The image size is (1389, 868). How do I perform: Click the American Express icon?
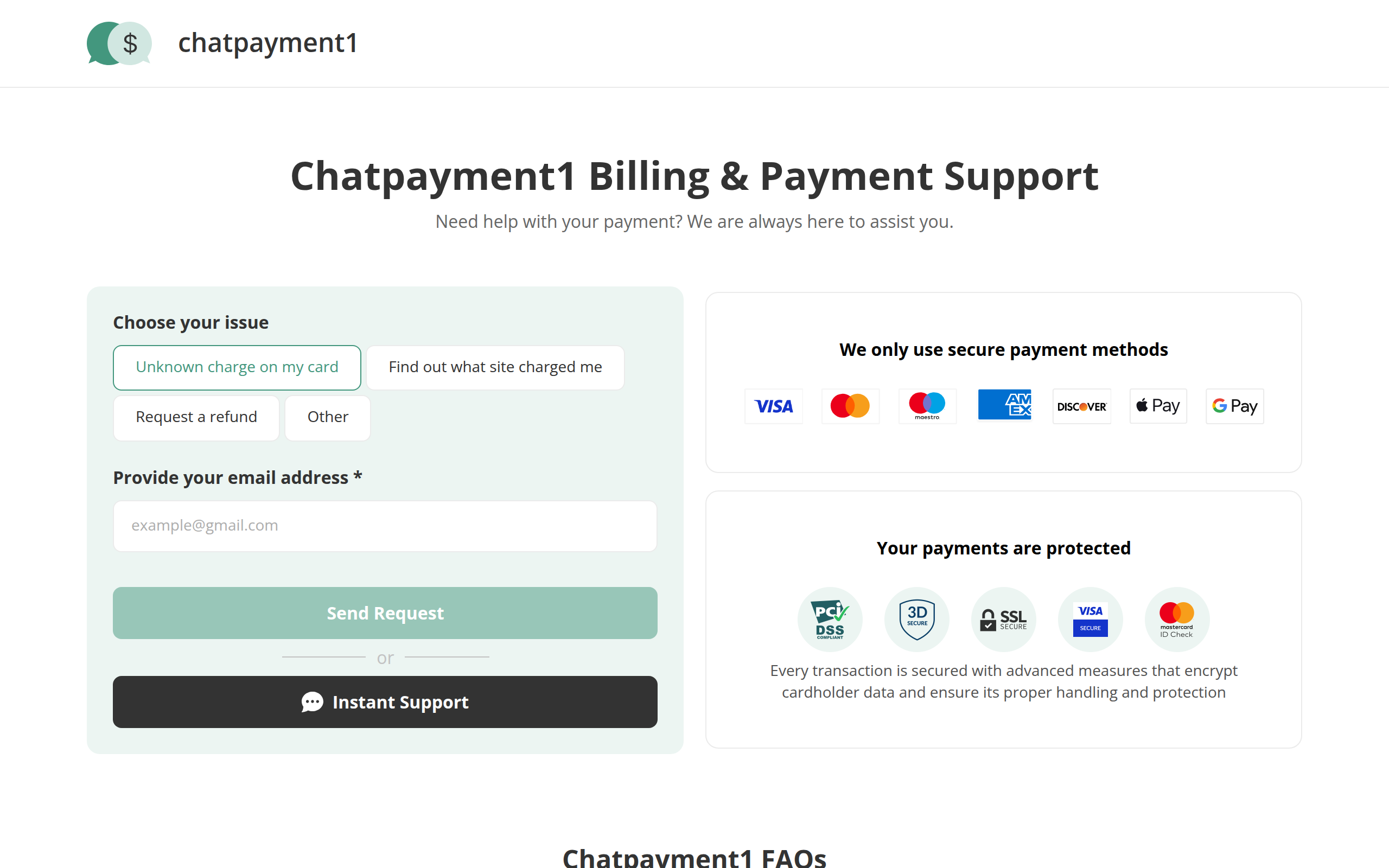(x=1004, y=405)
